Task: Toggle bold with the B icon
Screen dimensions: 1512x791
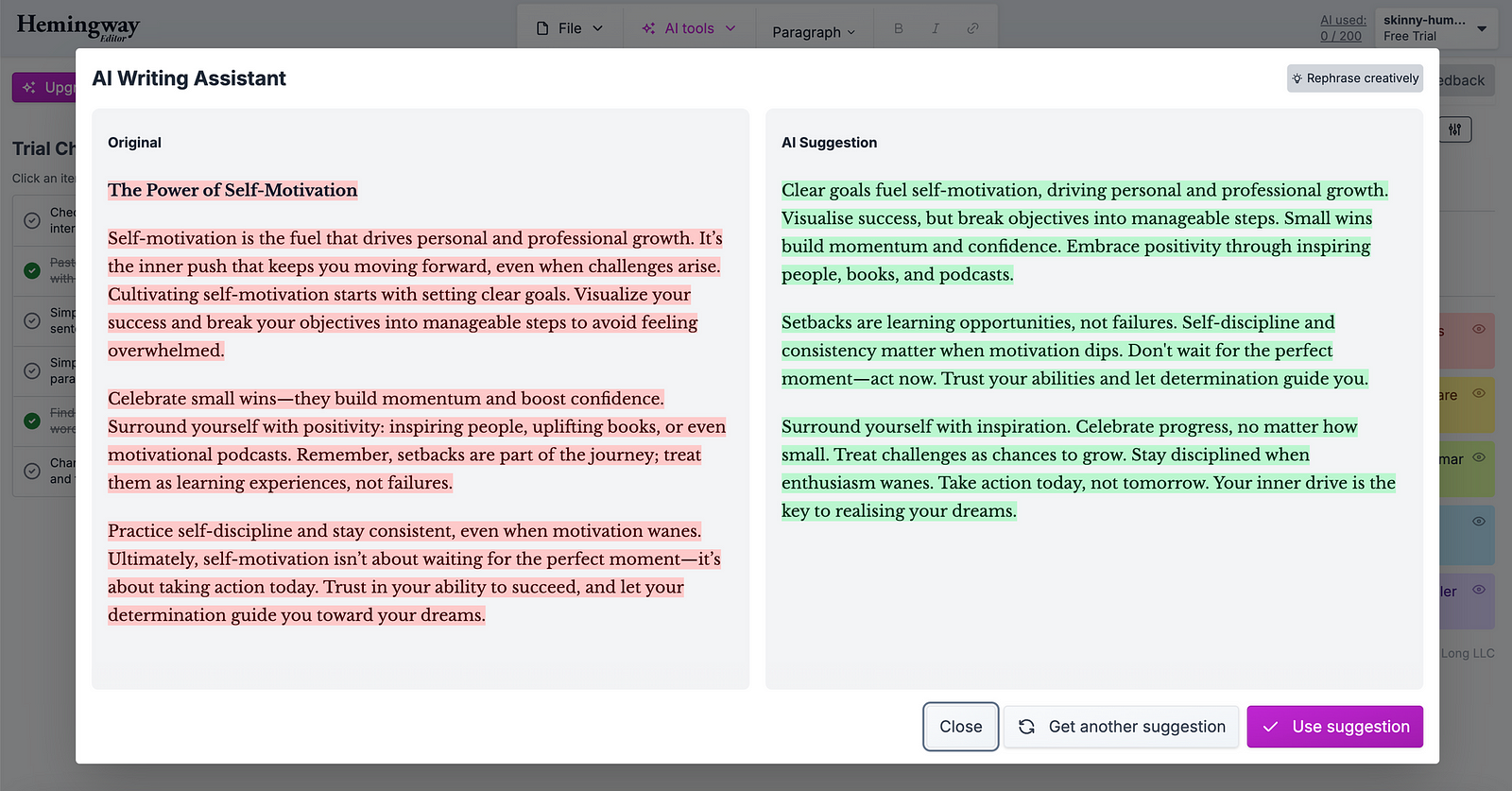Action: pyautogui.click(x=899, y=28)
